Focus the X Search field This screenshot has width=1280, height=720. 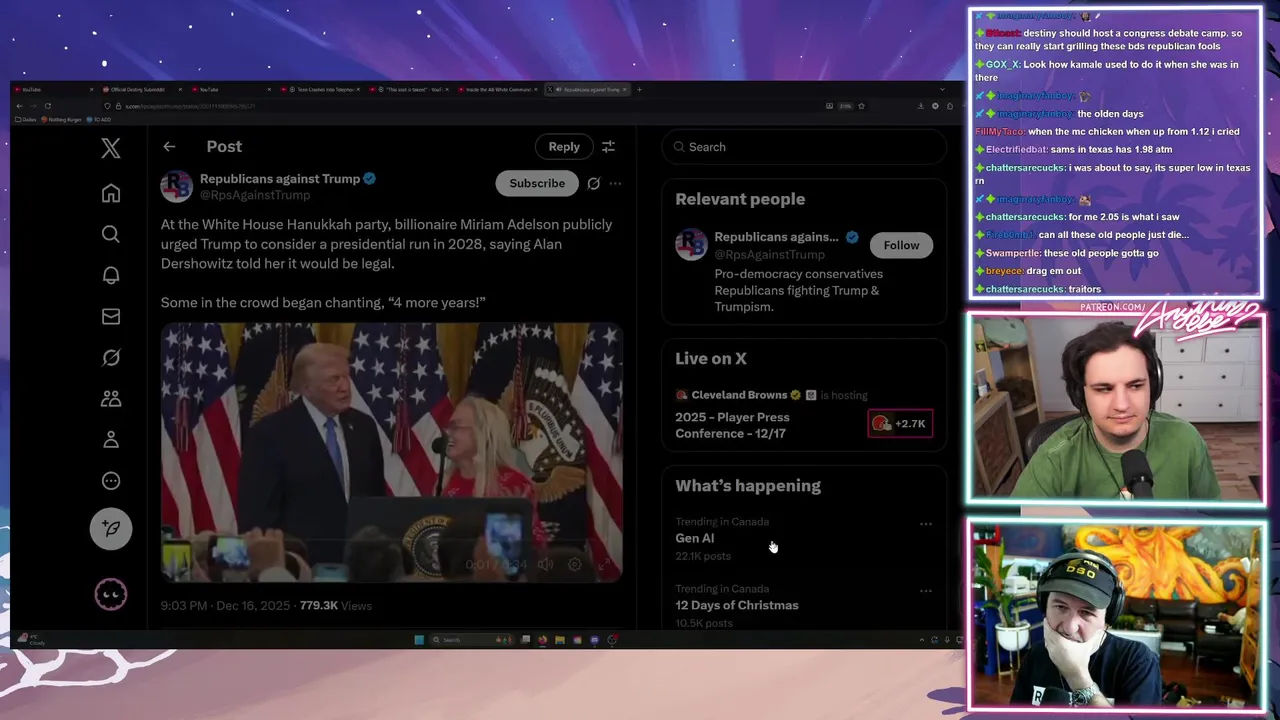(x=804, y=147)
